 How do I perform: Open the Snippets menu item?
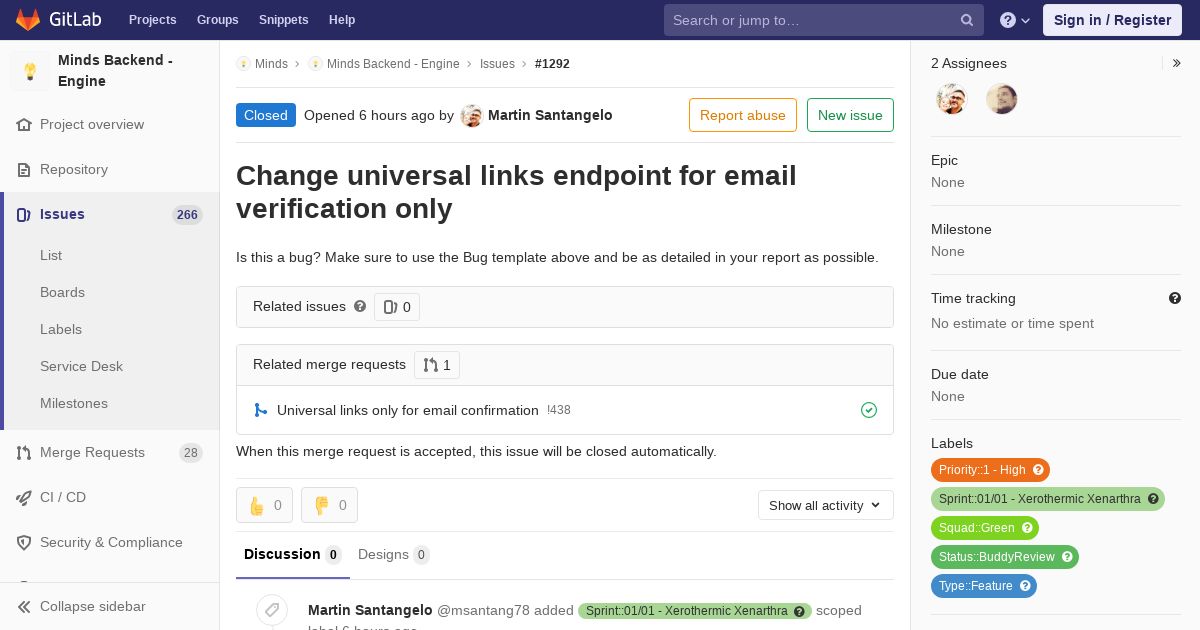click(x=283, y=20)
